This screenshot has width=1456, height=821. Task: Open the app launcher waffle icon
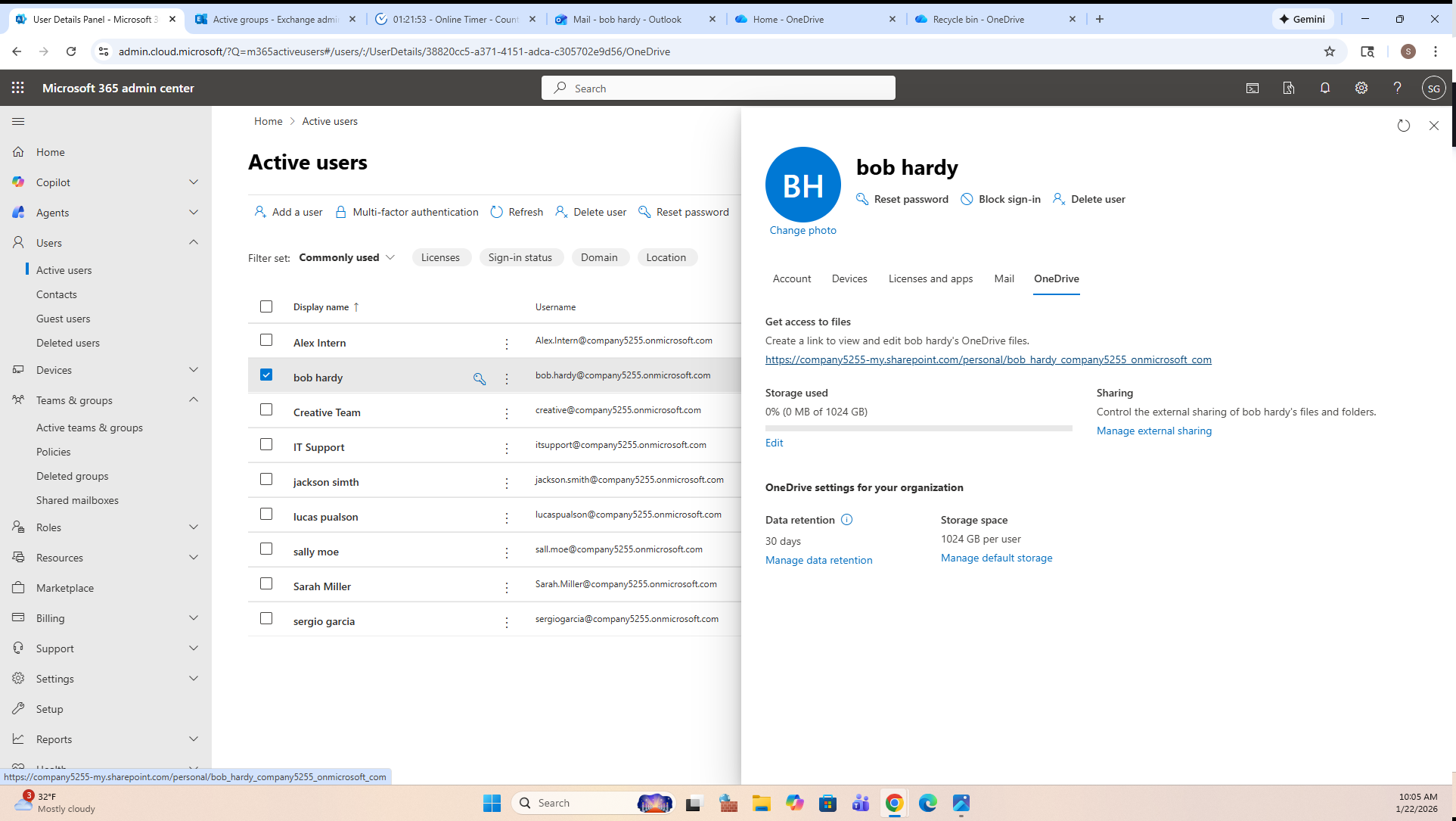point(18,88)
